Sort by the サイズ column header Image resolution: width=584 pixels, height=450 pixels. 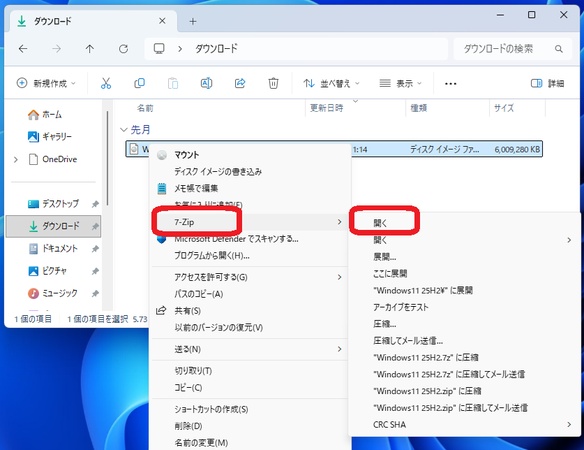[504, 108]
